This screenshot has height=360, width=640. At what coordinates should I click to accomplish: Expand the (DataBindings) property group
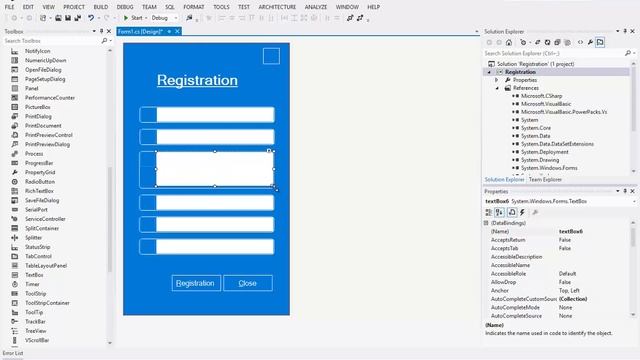click(x=486, y=223)
